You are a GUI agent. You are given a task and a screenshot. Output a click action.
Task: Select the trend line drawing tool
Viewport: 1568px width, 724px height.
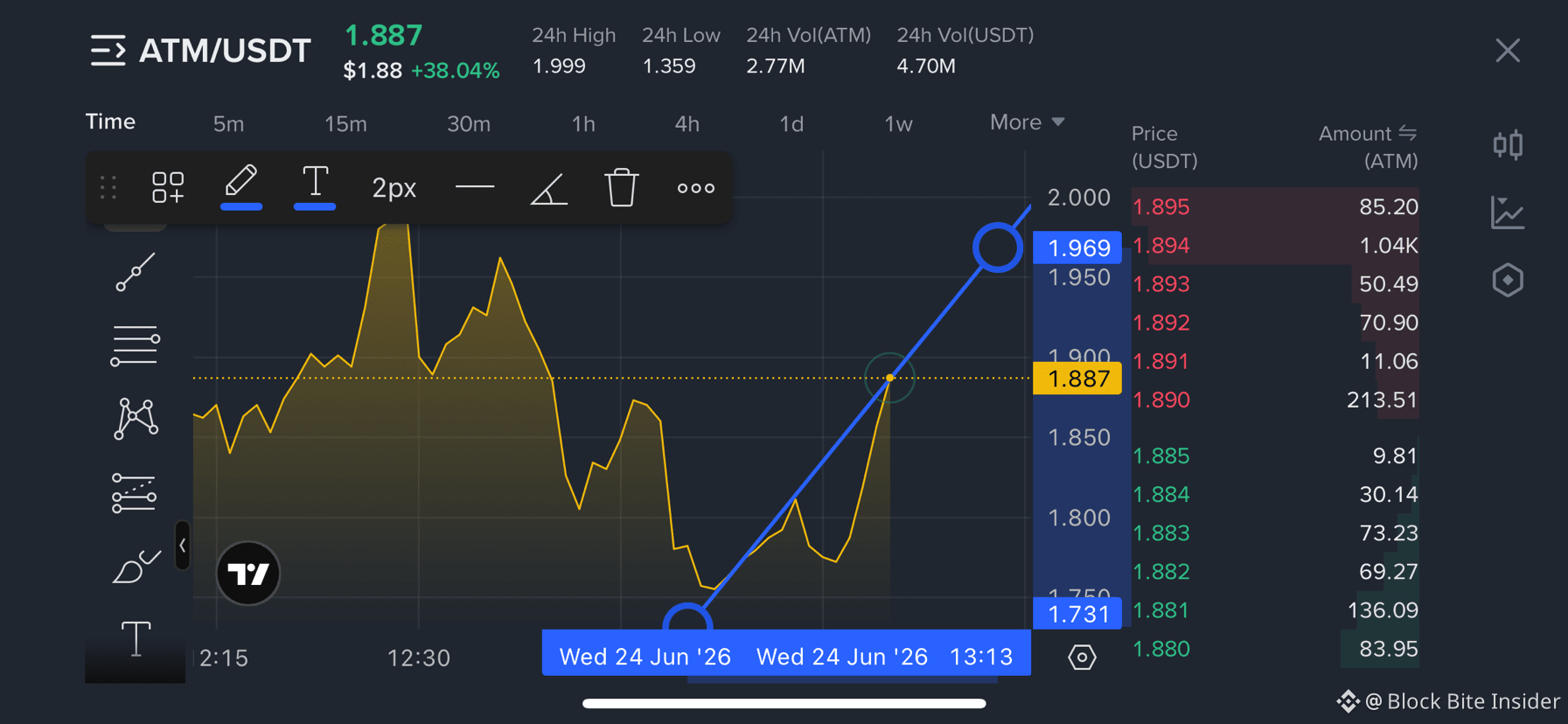point(136,272)
